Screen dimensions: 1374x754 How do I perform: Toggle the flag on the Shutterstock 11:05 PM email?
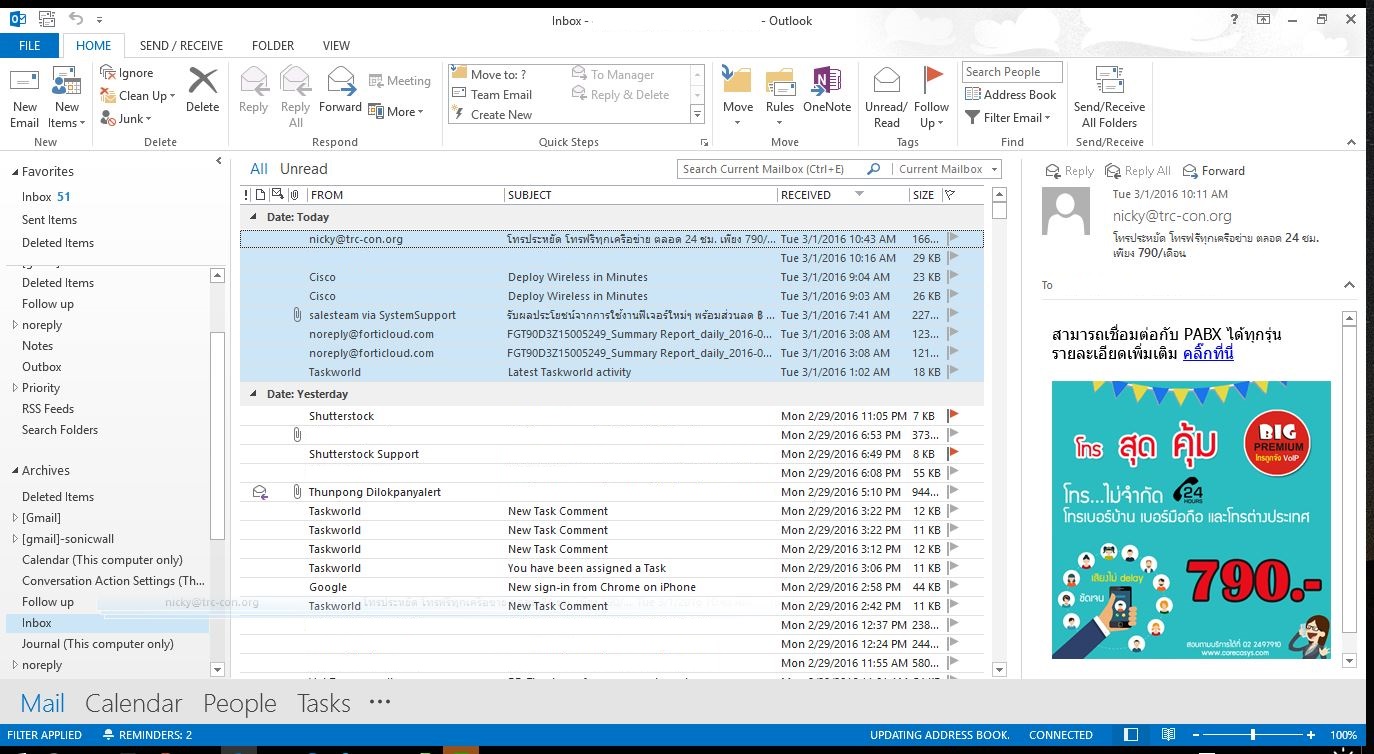(953, 415)
